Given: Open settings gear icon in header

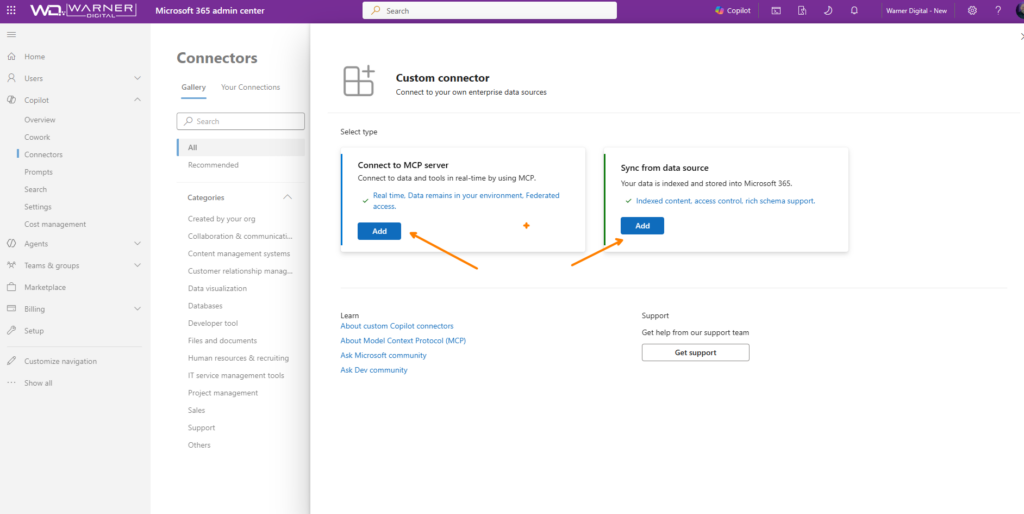Looking at the screenshot, I should click(972, 10).
